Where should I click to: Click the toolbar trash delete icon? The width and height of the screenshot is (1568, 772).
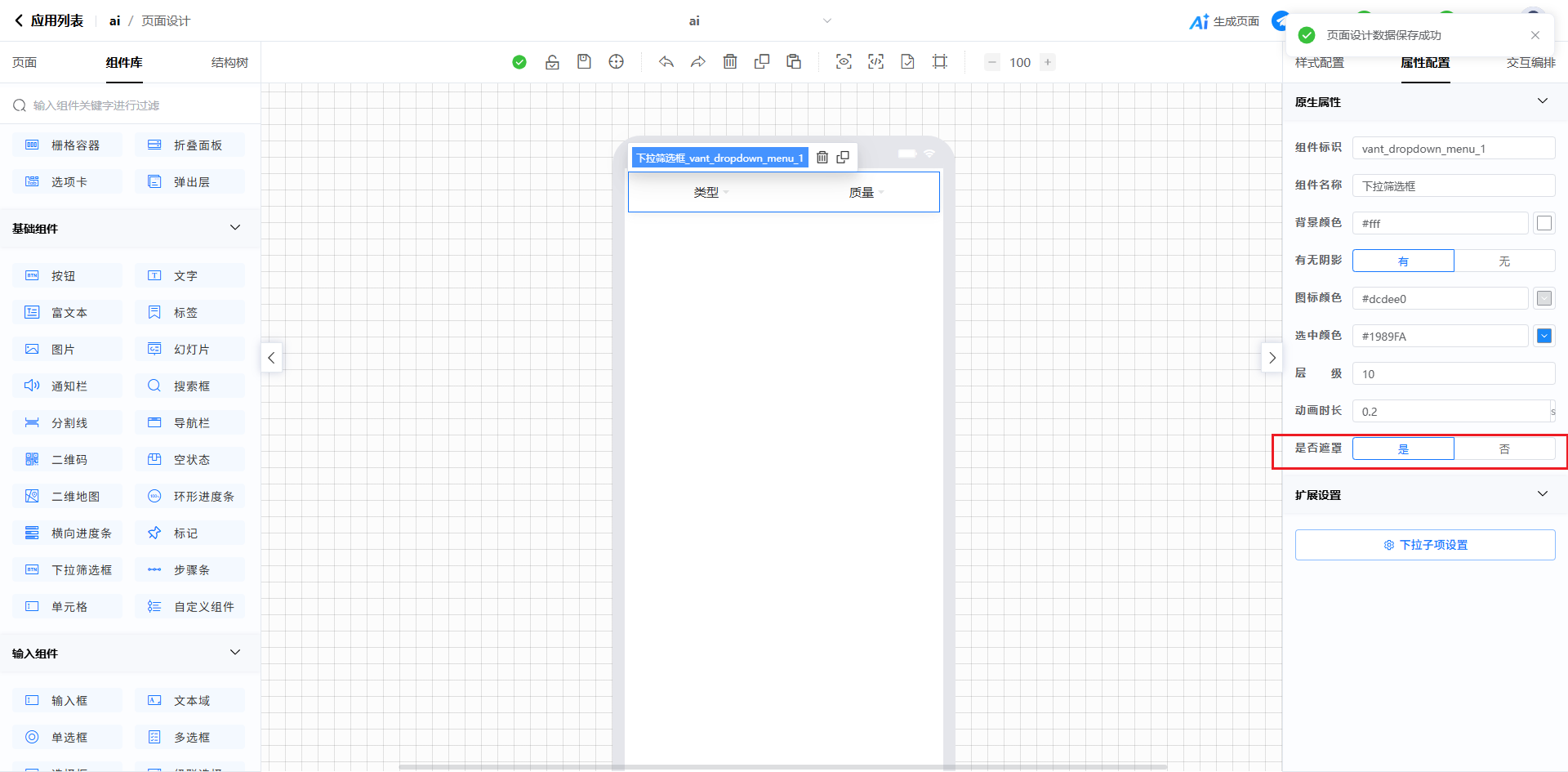(730, 62)
